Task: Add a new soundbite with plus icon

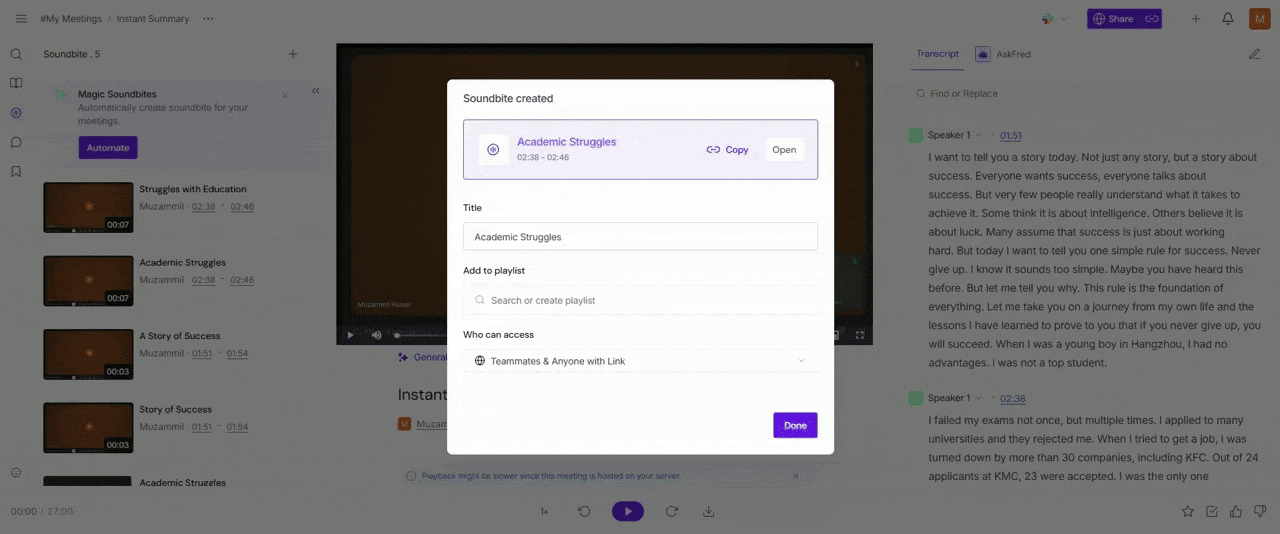Action: coord(293,54)
